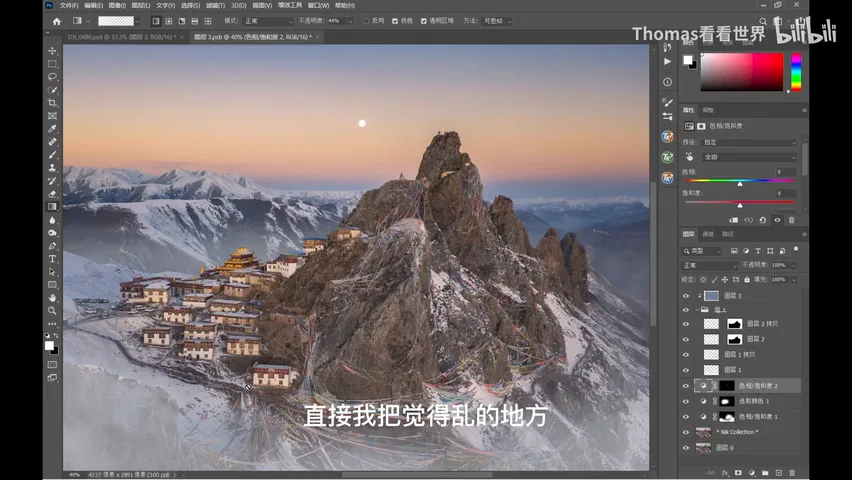The image size is (852, 480).
Task: Open the 全图 channel range dropdown
Action: [x=749, y=157]
